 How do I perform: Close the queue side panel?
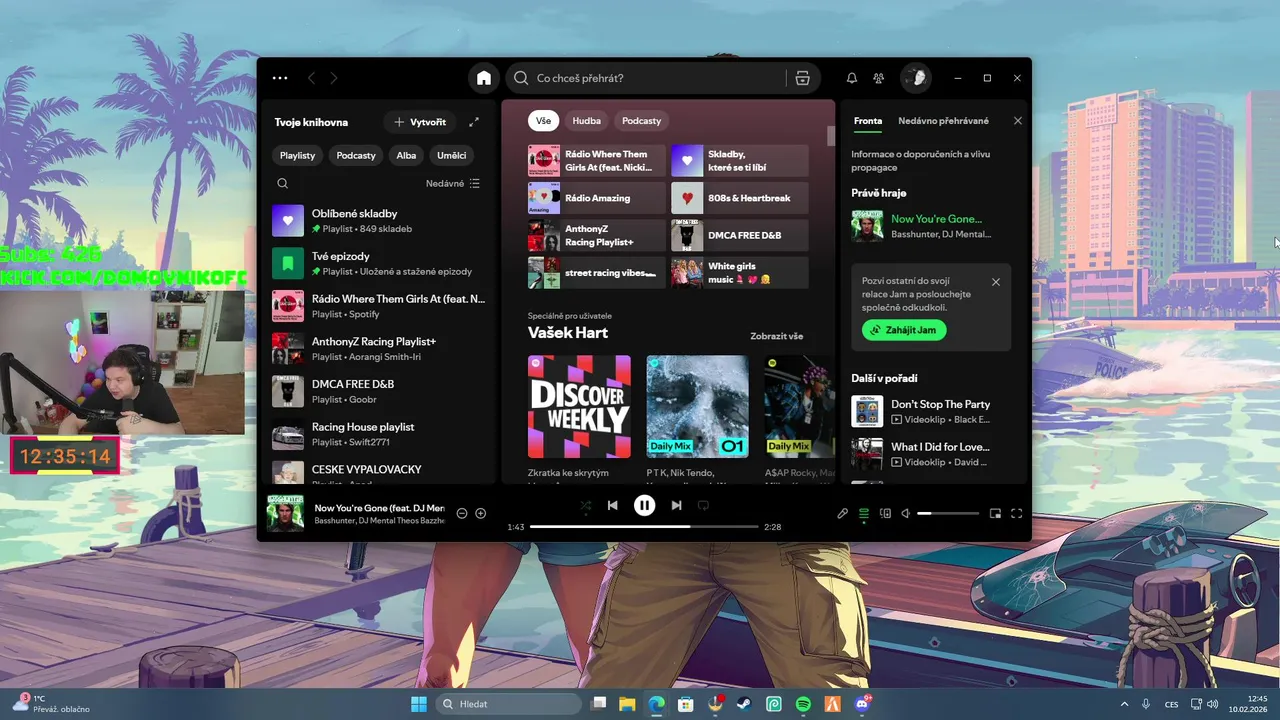(x=1018, y=121)
